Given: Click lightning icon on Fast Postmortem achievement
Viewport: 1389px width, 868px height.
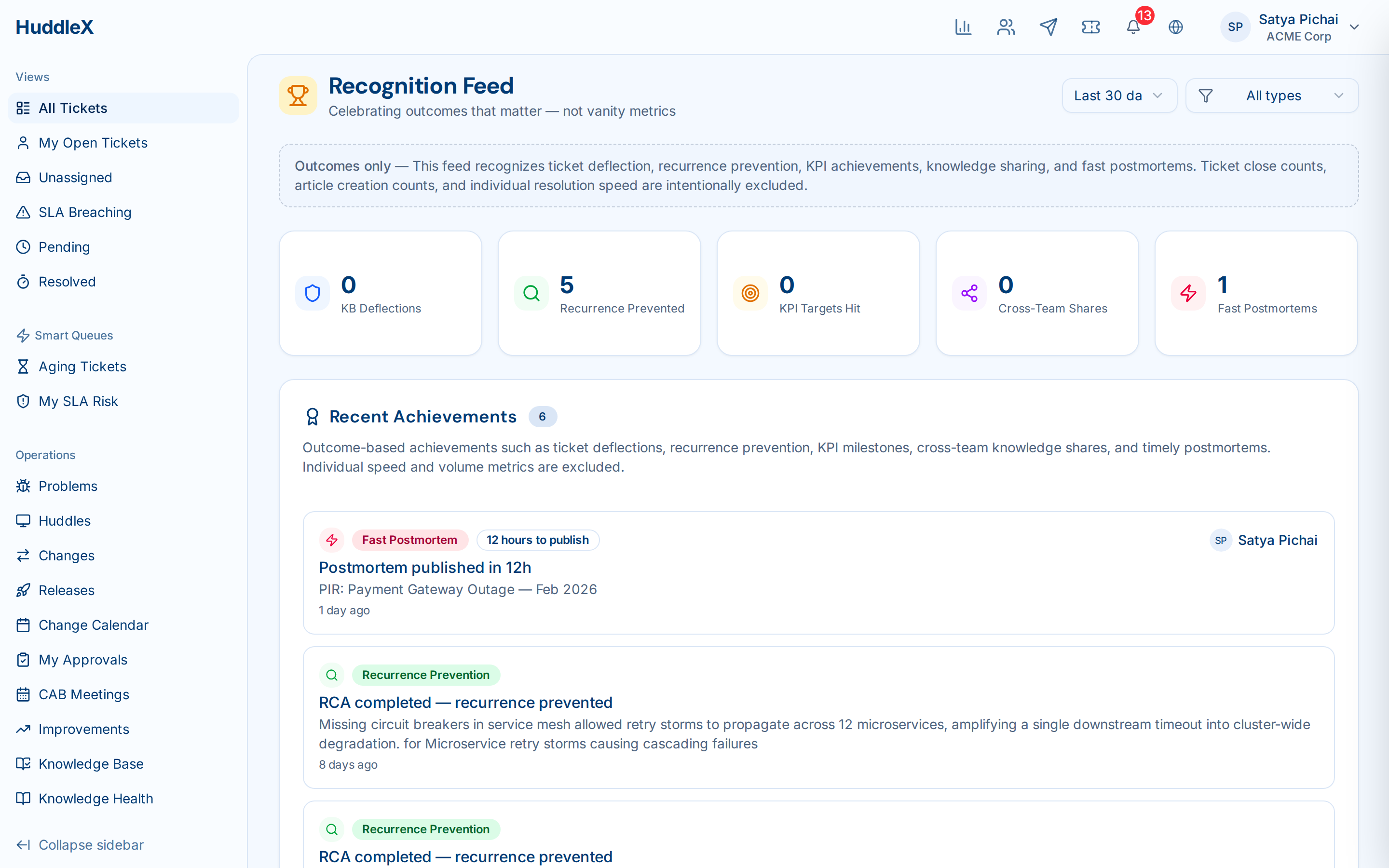Looking at the screenshot, I should coord(332,540).
